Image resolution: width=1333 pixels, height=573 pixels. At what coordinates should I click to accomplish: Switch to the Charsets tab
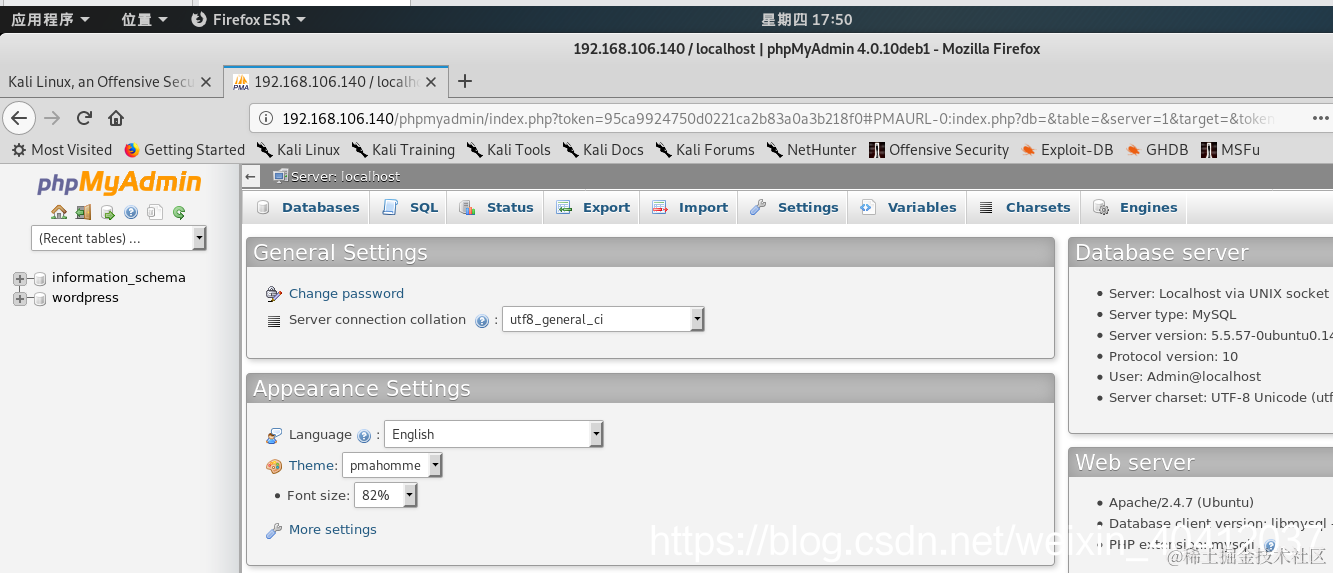pos(1024,207)
